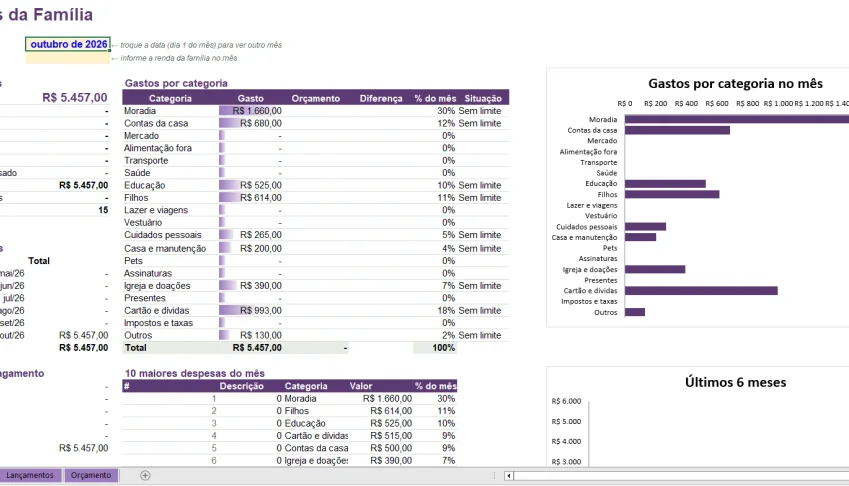Viewport: 849px width, 486px height.
Task: Click the horizontal scrollbar left arrow
Action: [x=508, y=476]
